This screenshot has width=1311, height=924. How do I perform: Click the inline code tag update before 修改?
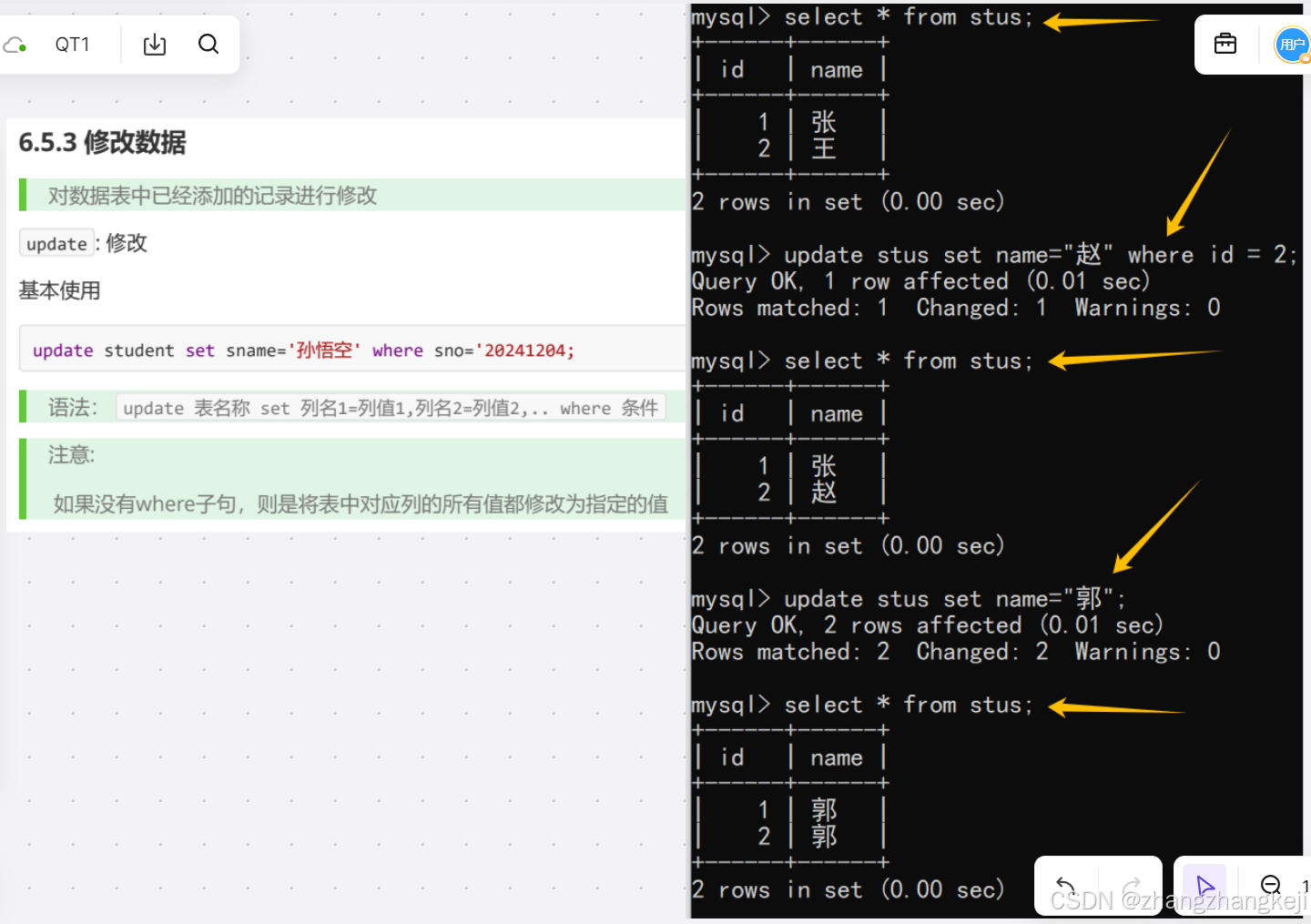[x=56, y=243]
